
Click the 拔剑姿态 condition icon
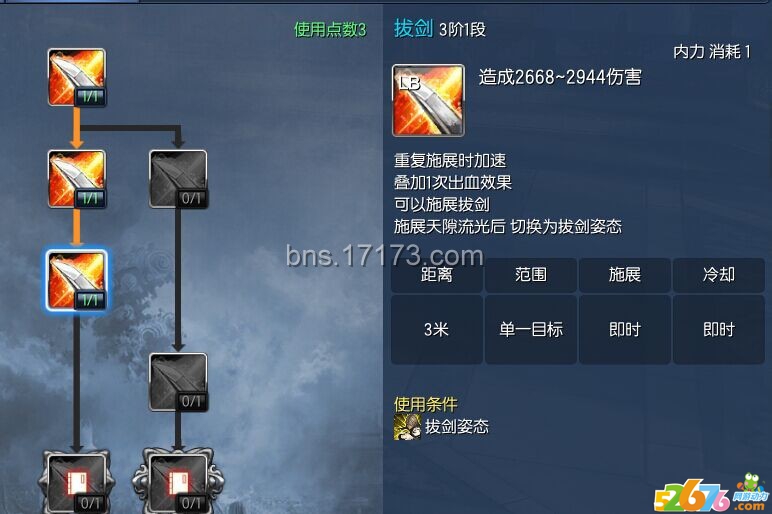point(407,426)
